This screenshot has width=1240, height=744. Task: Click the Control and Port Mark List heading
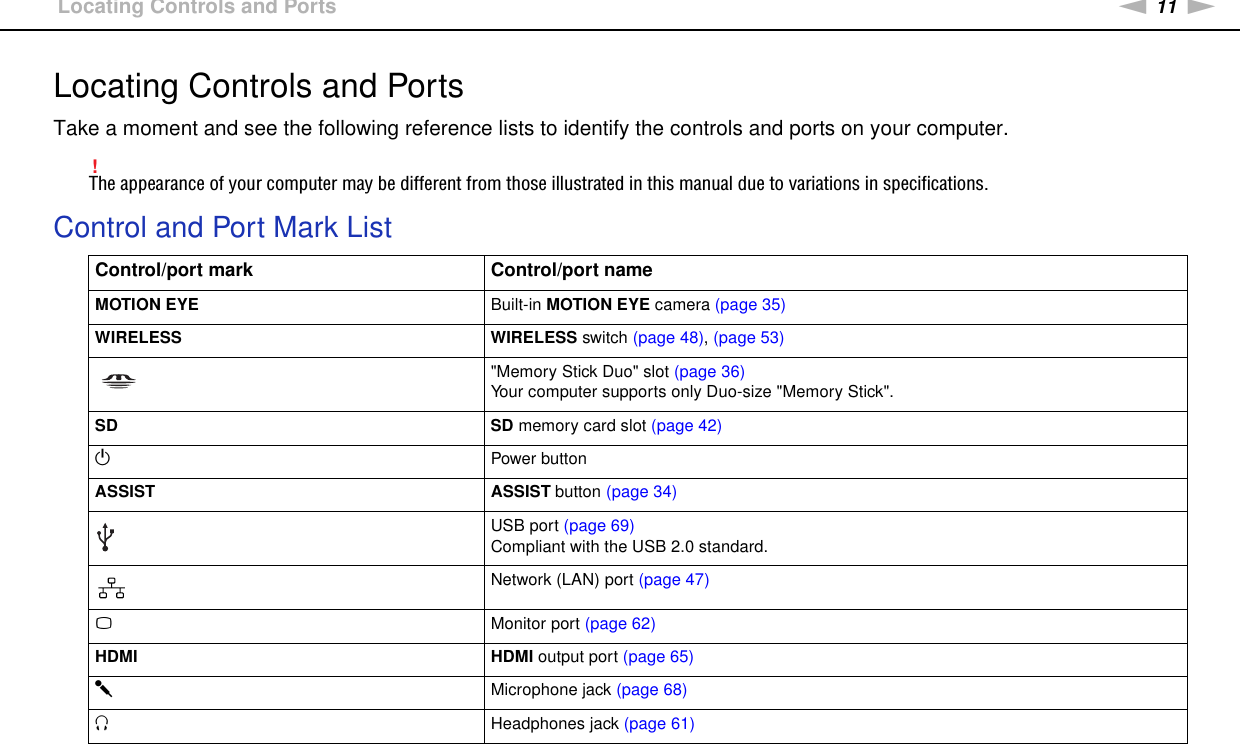tap(222, 227)
